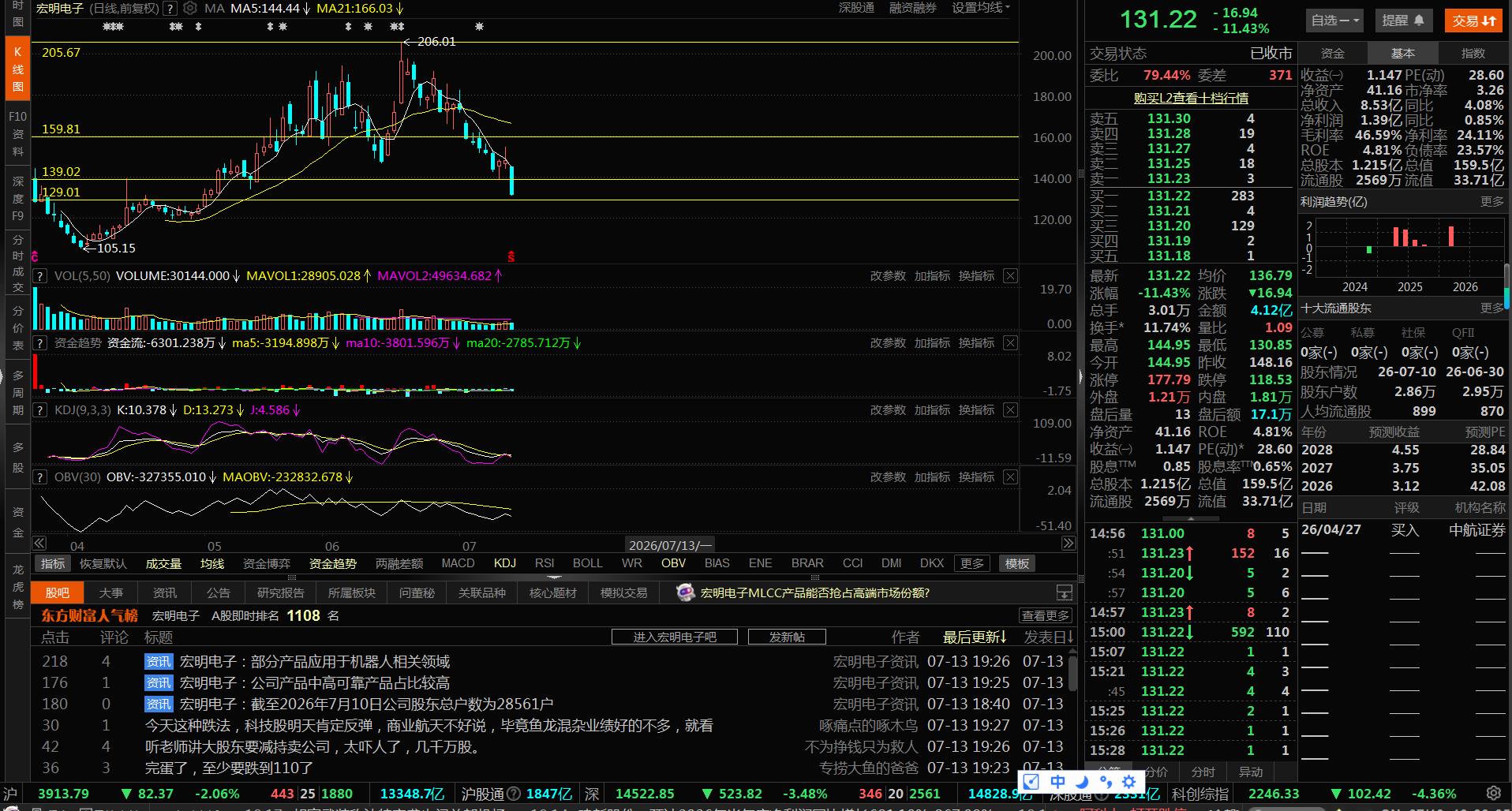Switch to the 研究报告 tab
The image size is (1512, 811).
pos(281,592)
